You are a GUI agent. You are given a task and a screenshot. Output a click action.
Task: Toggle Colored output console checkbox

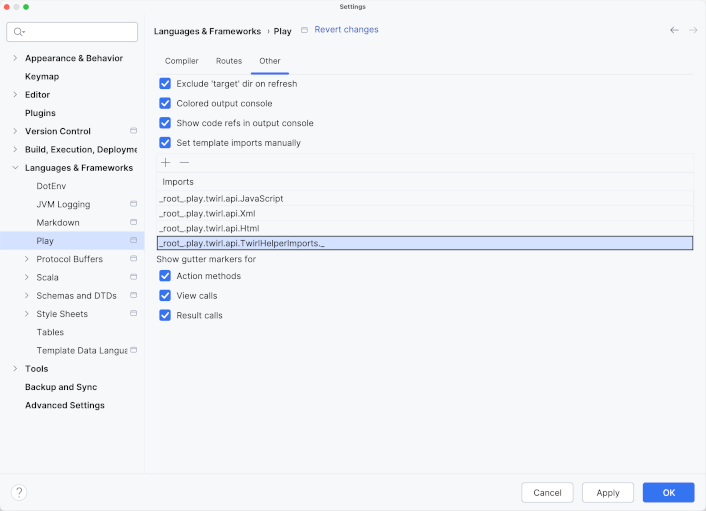pos(166,103)
